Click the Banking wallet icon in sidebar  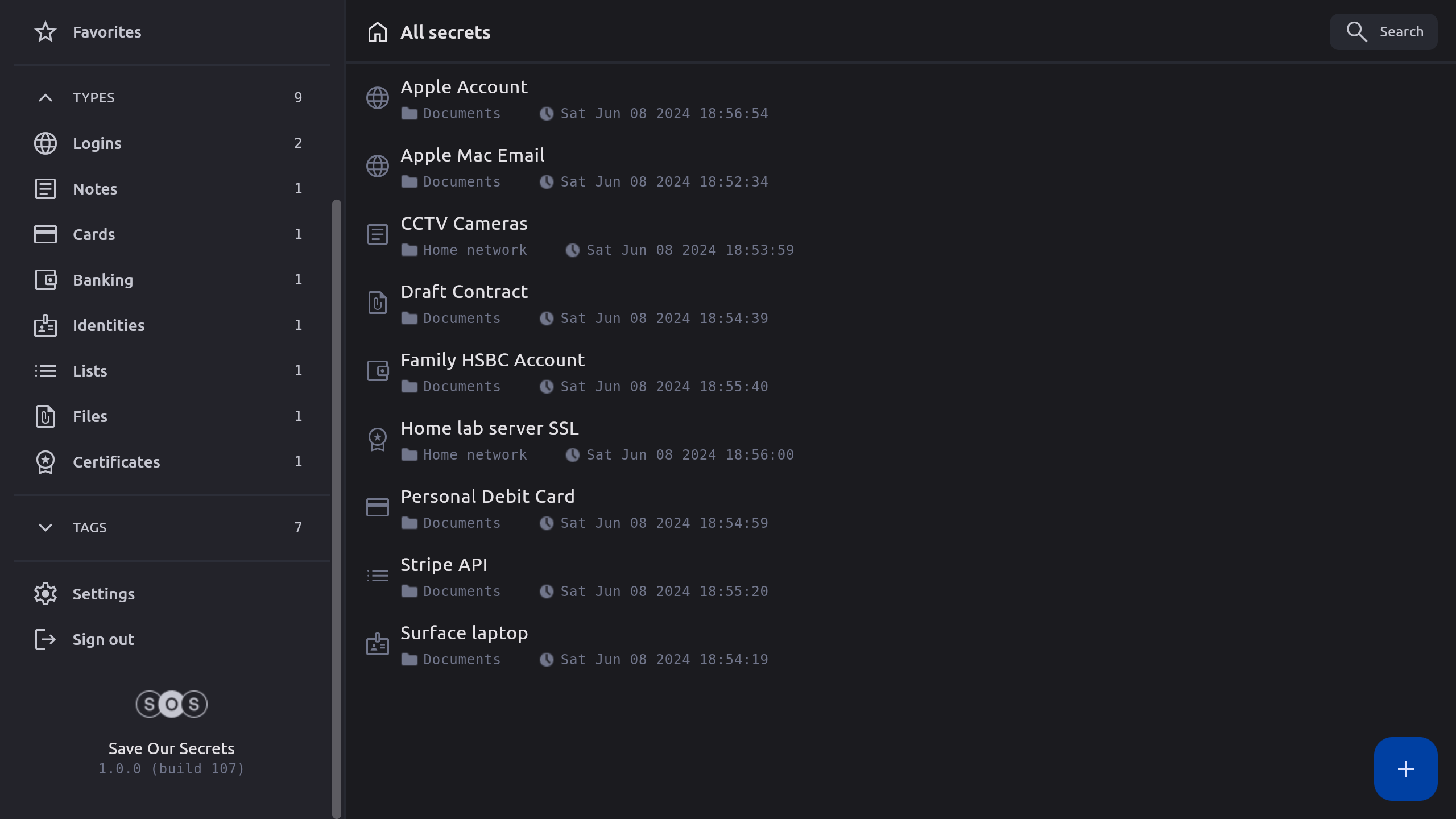tap(45, 280)
